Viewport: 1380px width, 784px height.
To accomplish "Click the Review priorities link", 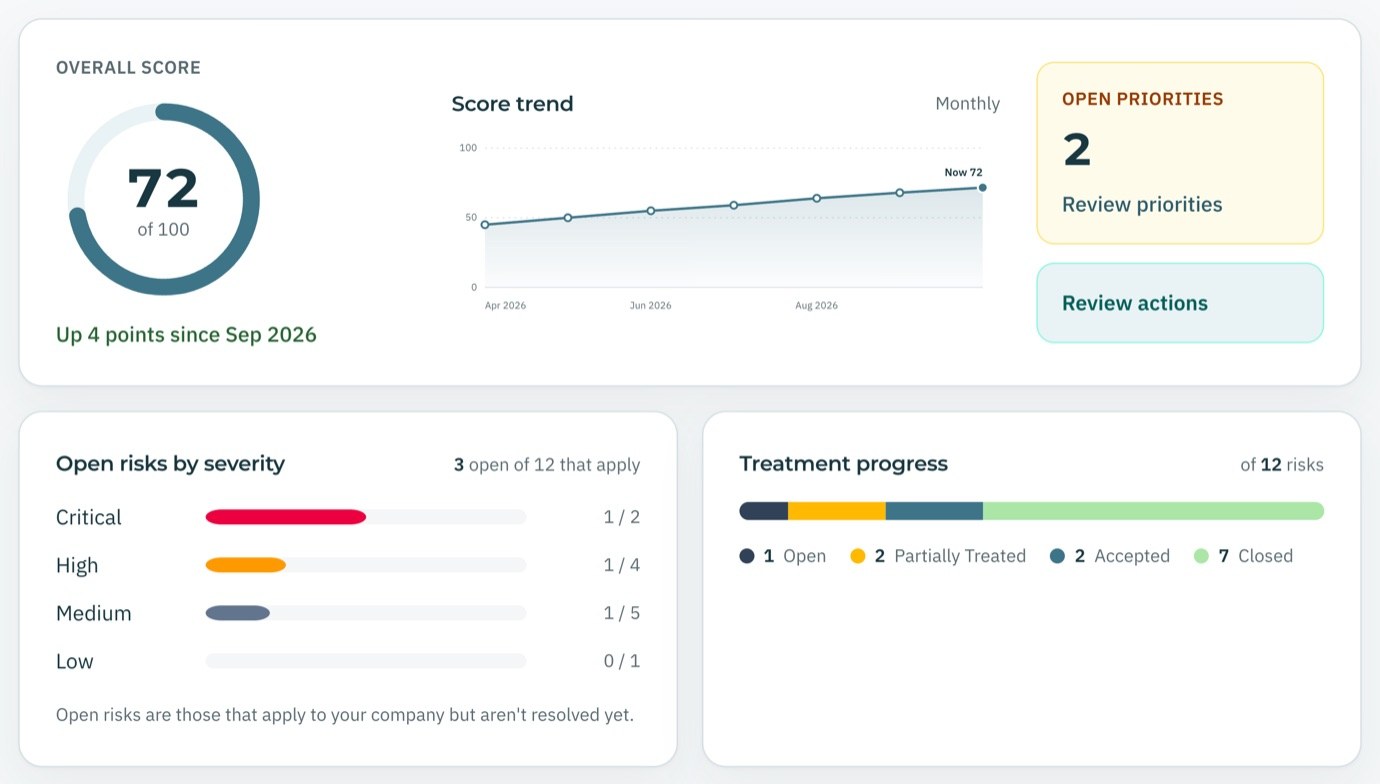I will pos(1142,204).
